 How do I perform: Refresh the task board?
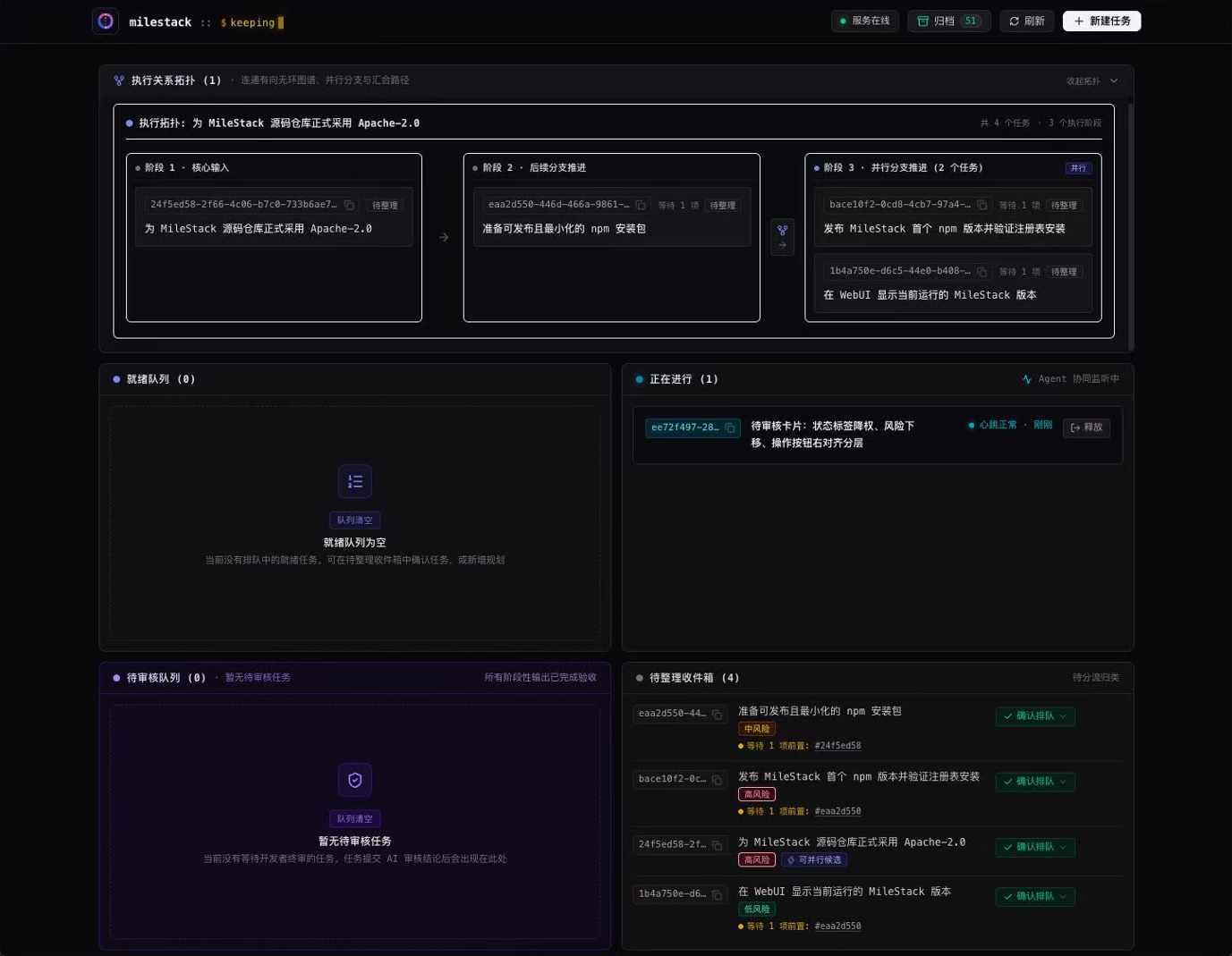(1026, 21)
